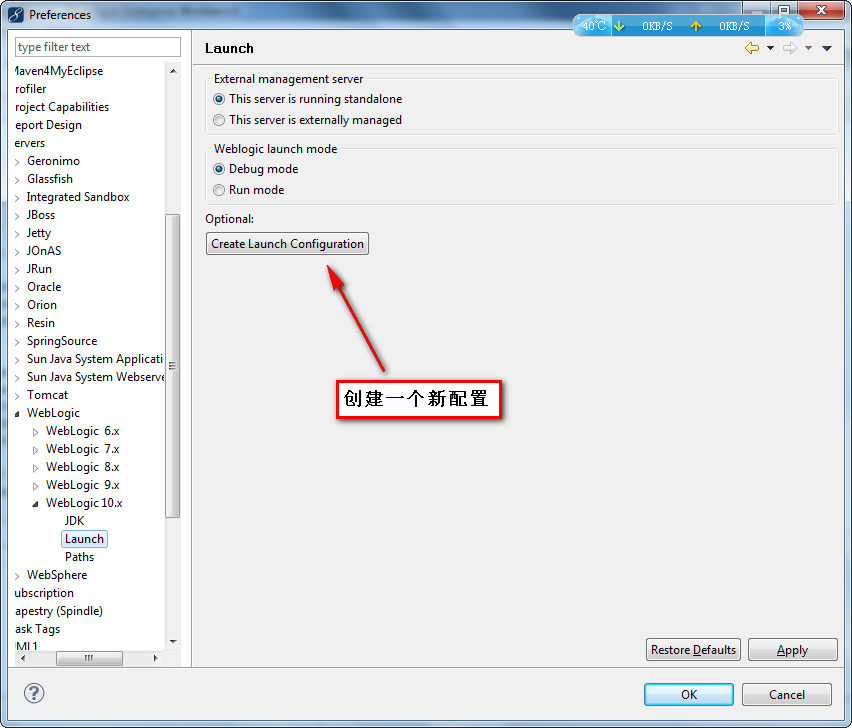The width and height of the screenshot is (852, 728).
Task: Click Restore Defaults button
Action: click(693, 650)
